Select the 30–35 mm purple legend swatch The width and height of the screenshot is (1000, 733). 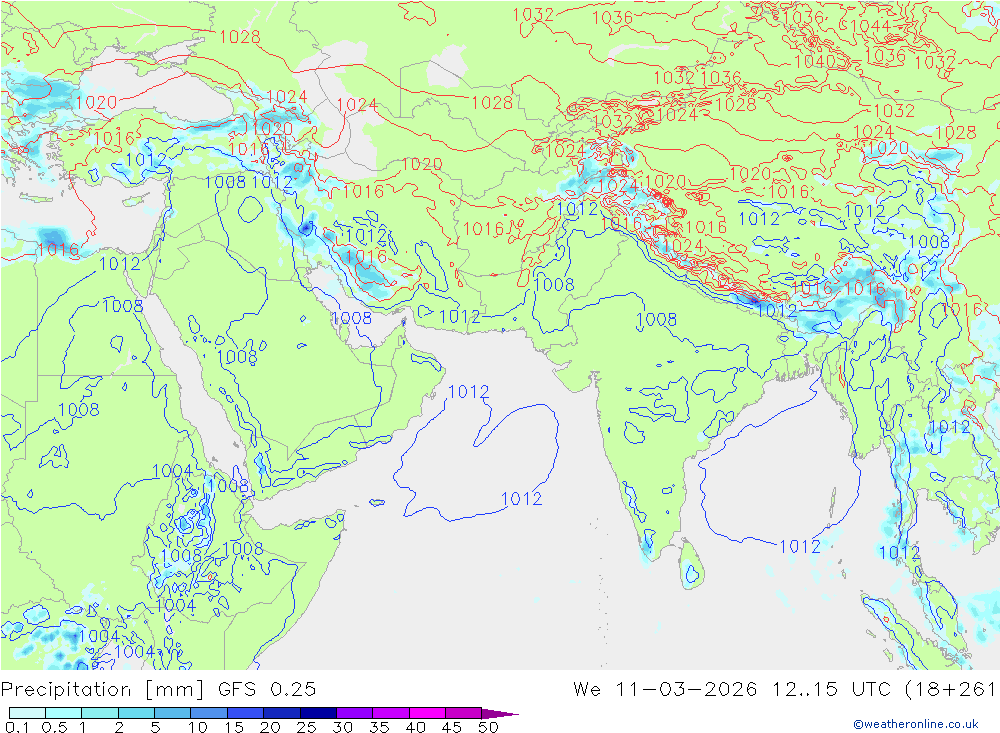[x=355, y=713]
